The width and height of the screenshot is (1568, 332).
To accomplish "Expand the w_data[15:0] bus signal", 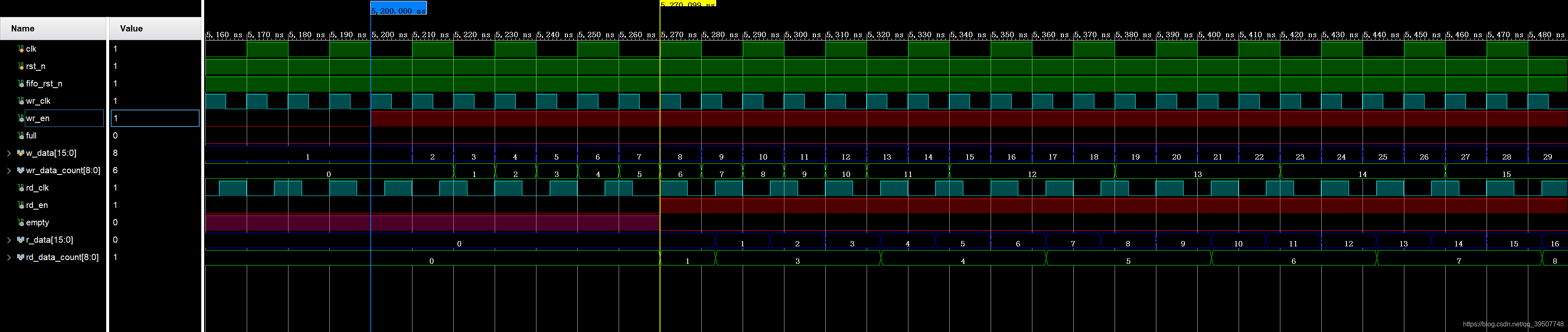I will tap(9, 153).
